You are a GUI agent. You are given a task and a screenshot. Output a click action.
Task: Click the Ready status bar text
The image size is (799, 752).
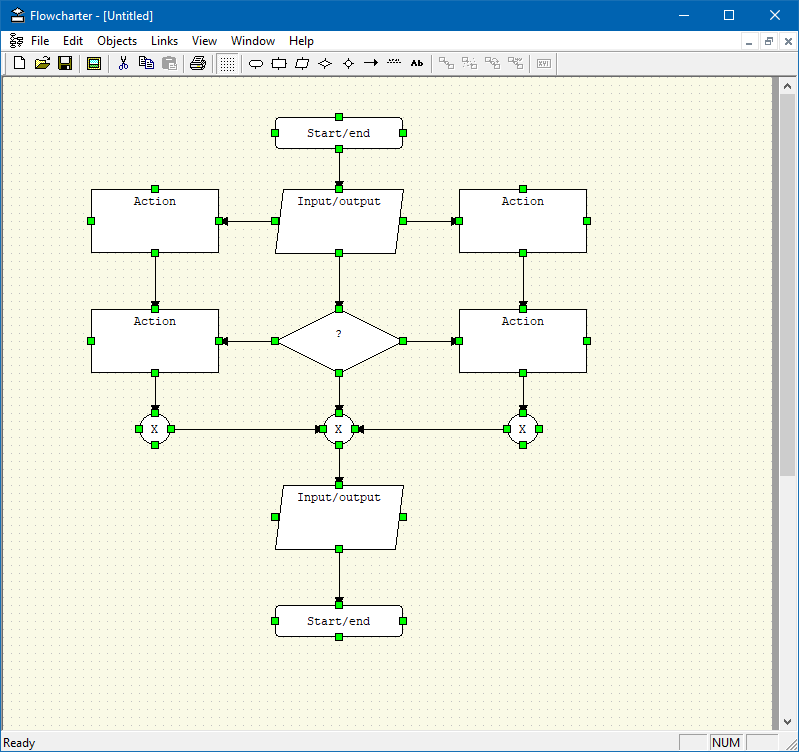coord(19,742)
